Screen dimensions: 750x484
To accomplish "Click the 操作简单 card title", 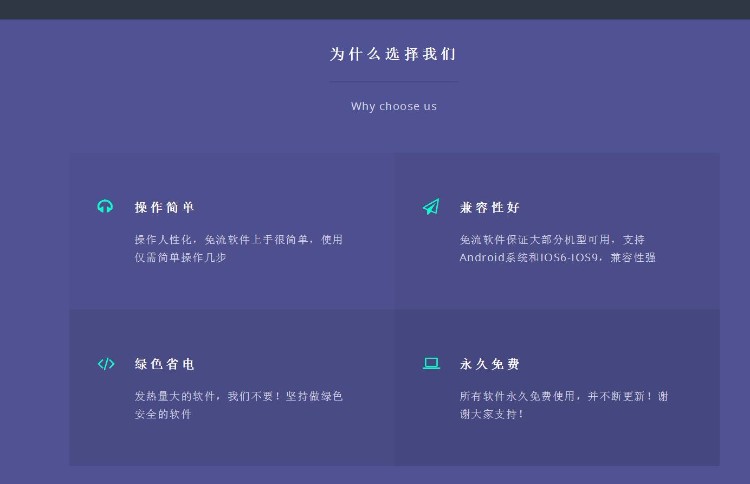I will click(x=165, y=208).
